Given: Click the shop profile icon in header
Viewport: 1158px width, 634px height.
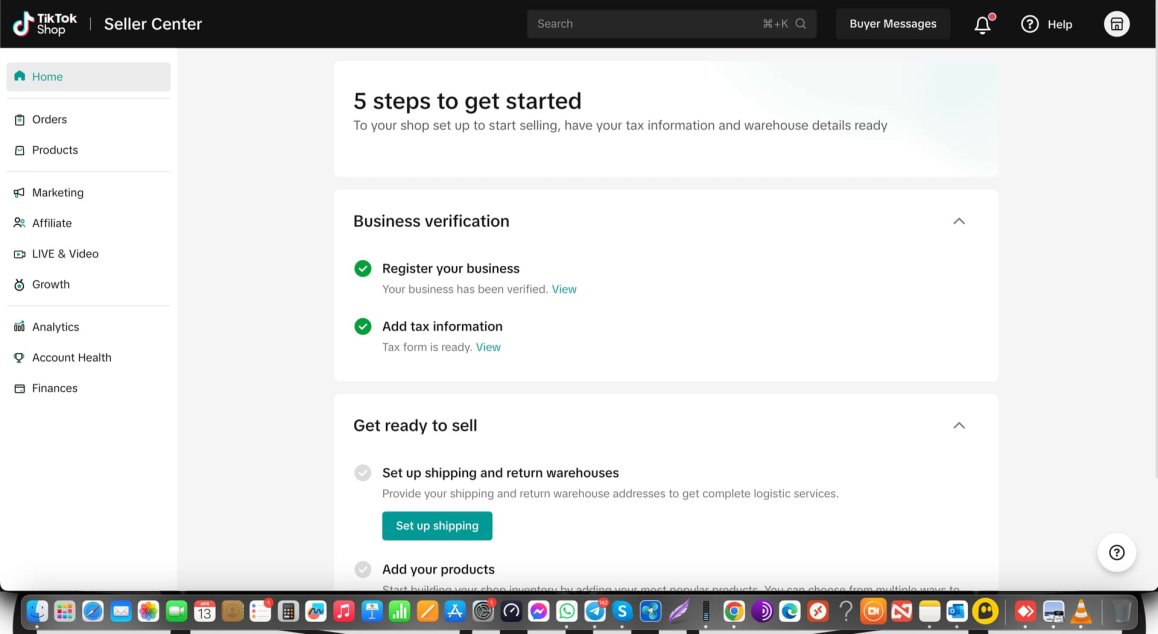Looking at the screenshot, I should tap(1117, 24).
